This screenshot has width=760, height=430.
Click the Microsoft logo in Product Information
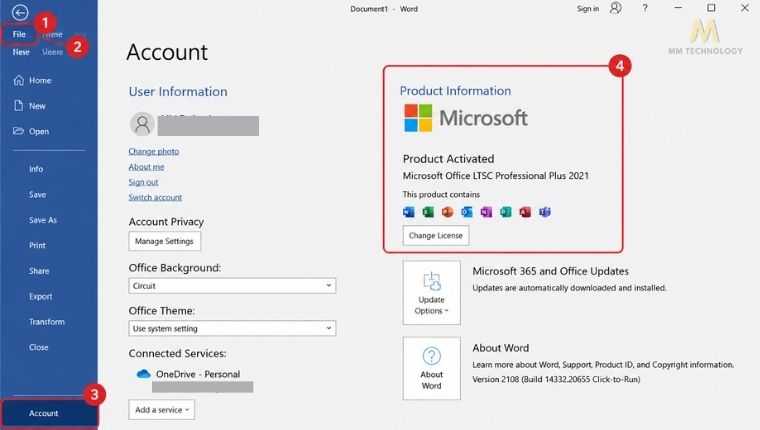(x=466, y=118)
